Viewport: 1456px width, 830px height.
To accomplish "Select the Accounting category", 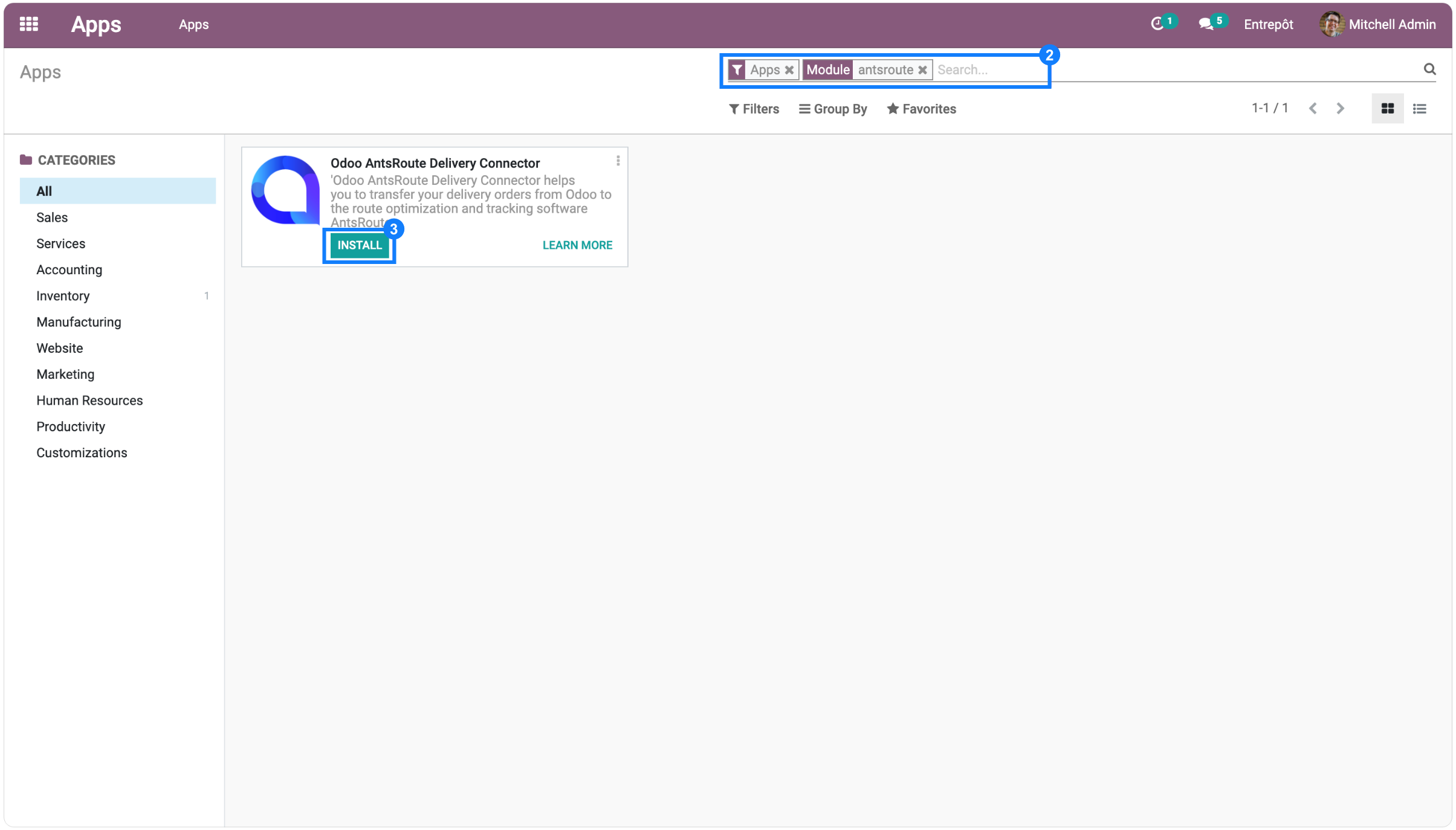I will point(117,269).
